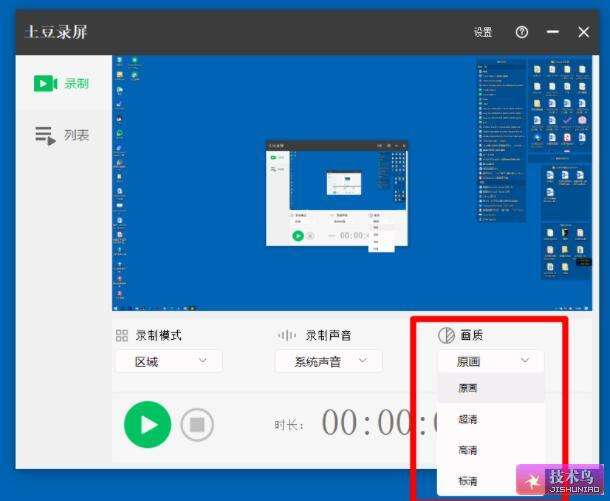Start recording with the green play button
The height and width of the screenshot is (501, 610).
tap(147, 424)
